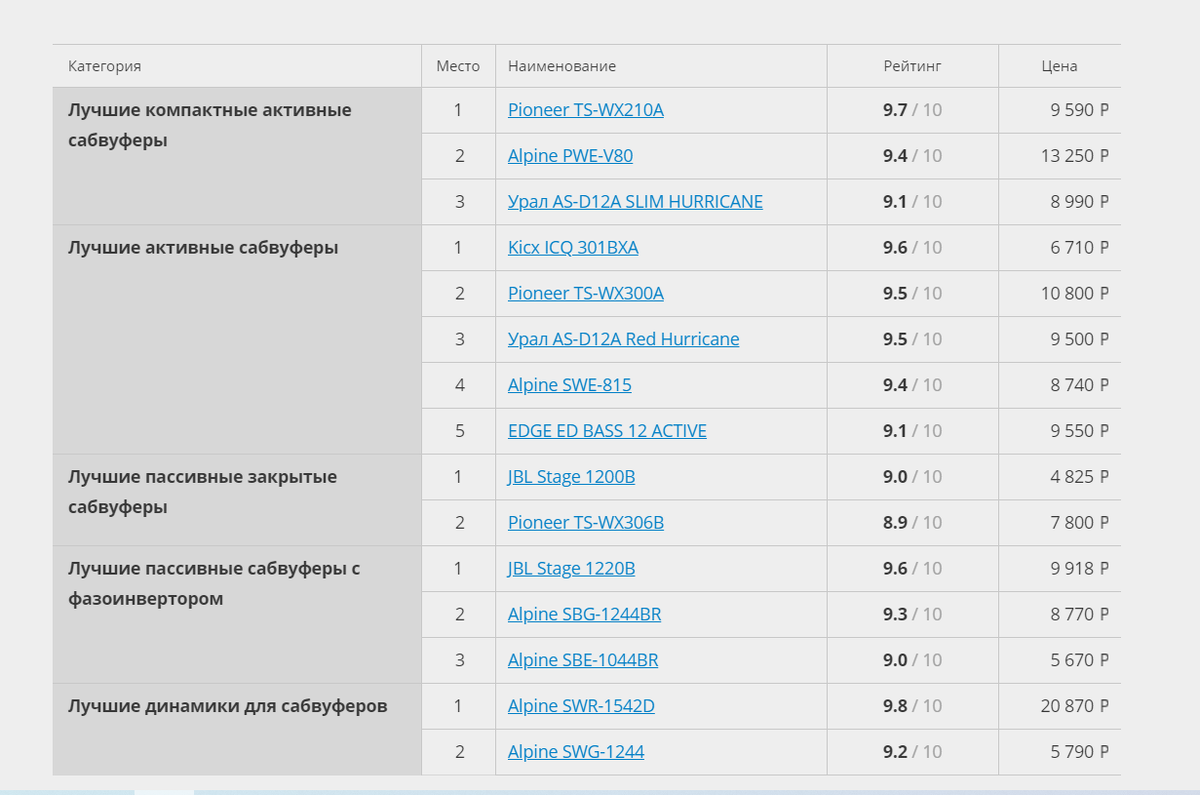The image size is (1200, 795).
Task: Click rating of Kicx ICQ 301BXA row
Action: click(x=912, y=248)
